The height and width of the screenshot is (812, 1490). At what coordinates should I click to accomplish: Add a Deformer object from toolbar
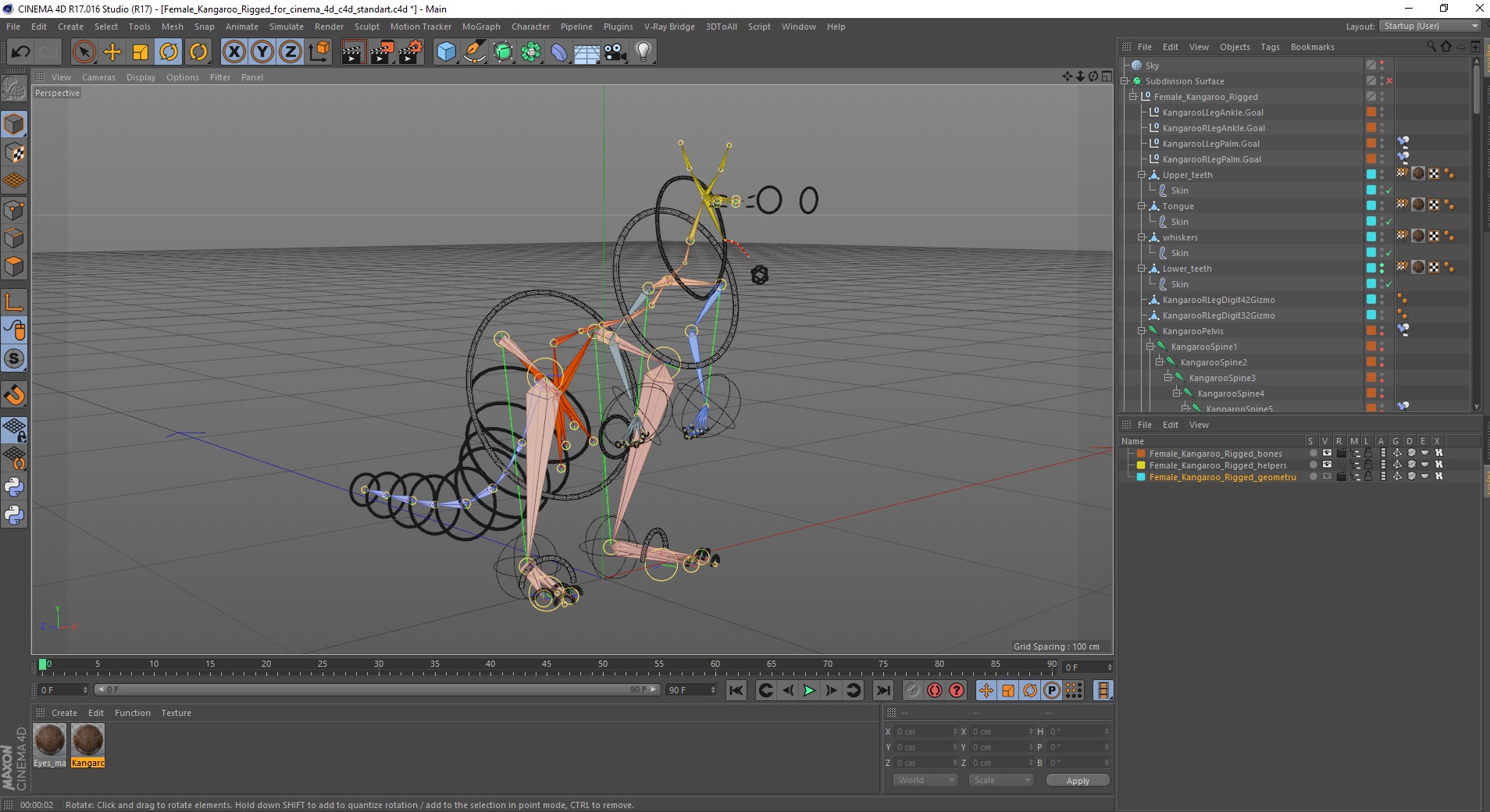pos(559,52)
